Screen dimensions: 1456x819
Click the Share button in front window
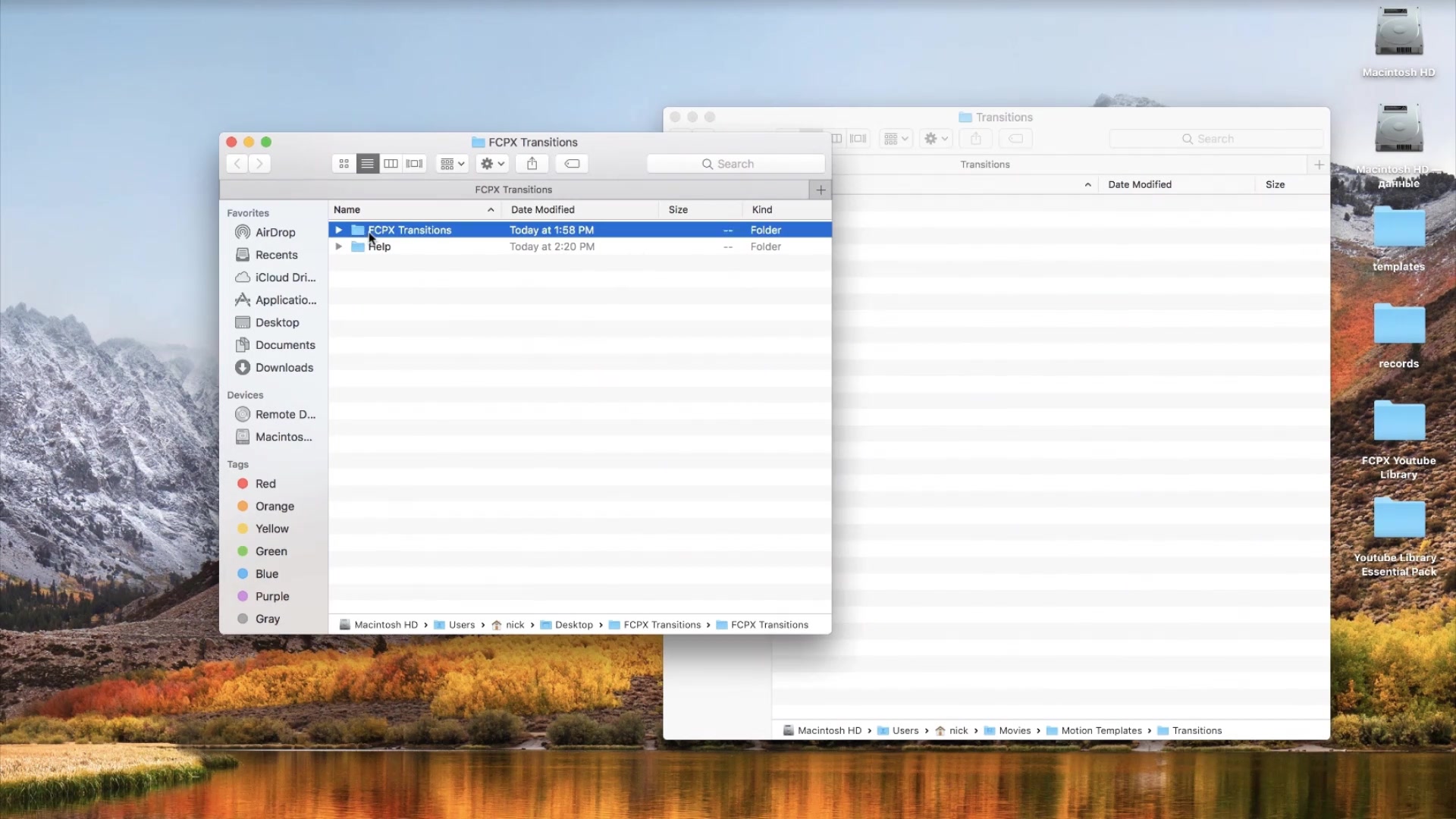(x=532, y=163)
